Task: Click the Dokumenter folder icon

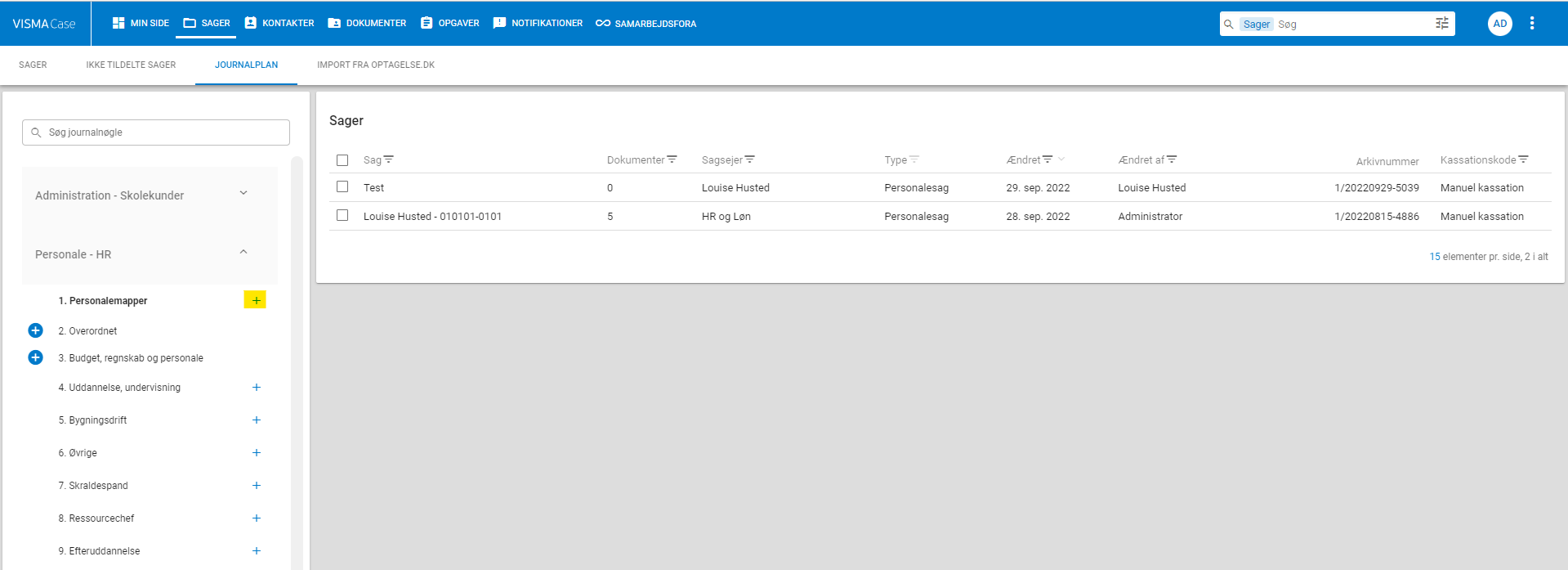Action: click(x=334, y=23)
